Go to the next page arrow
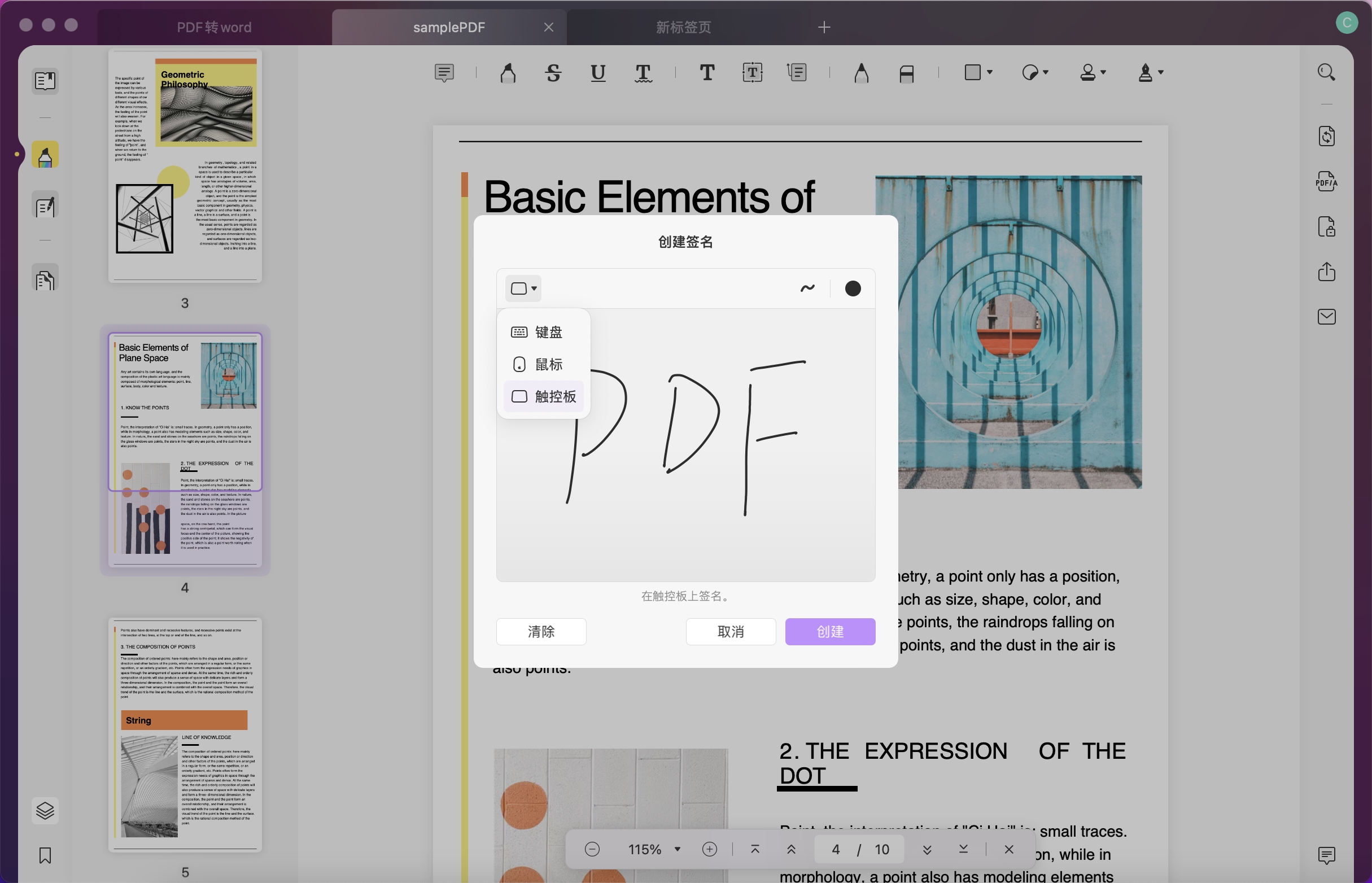The image size is (1372, 883). click(x=927, y=849)
